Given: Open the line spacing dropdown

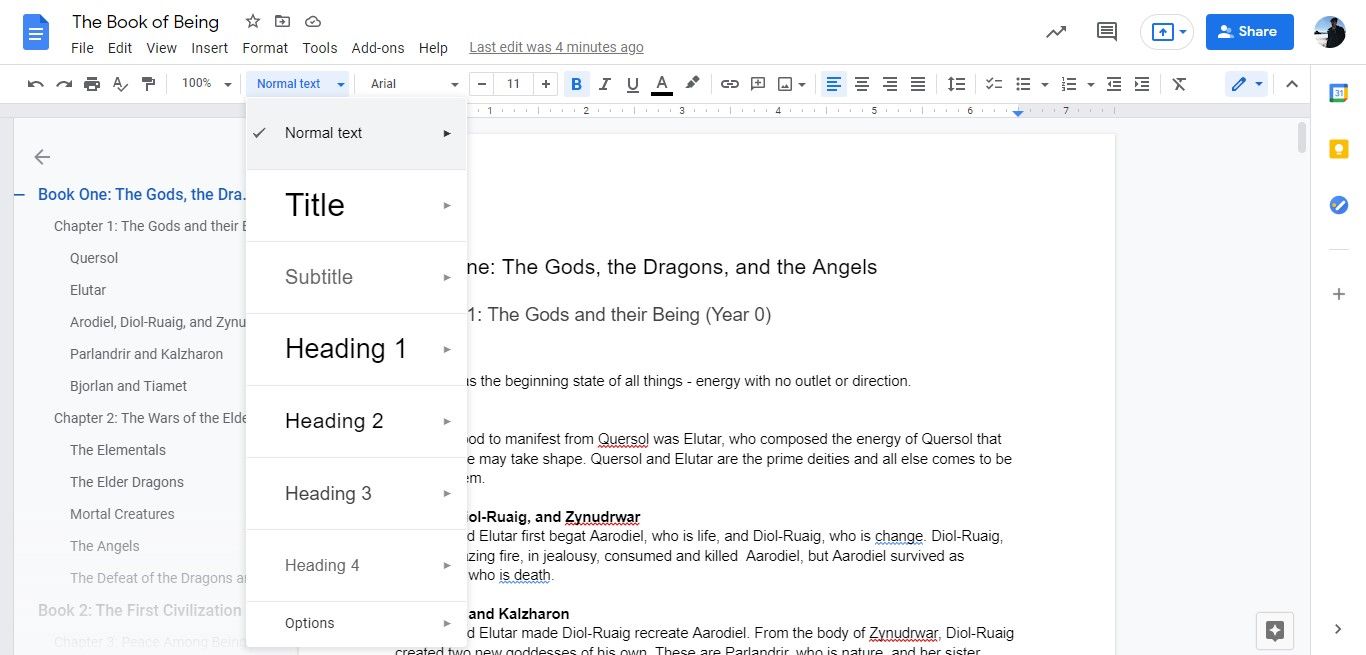Looking at the screenshot, I should point(956,84).
